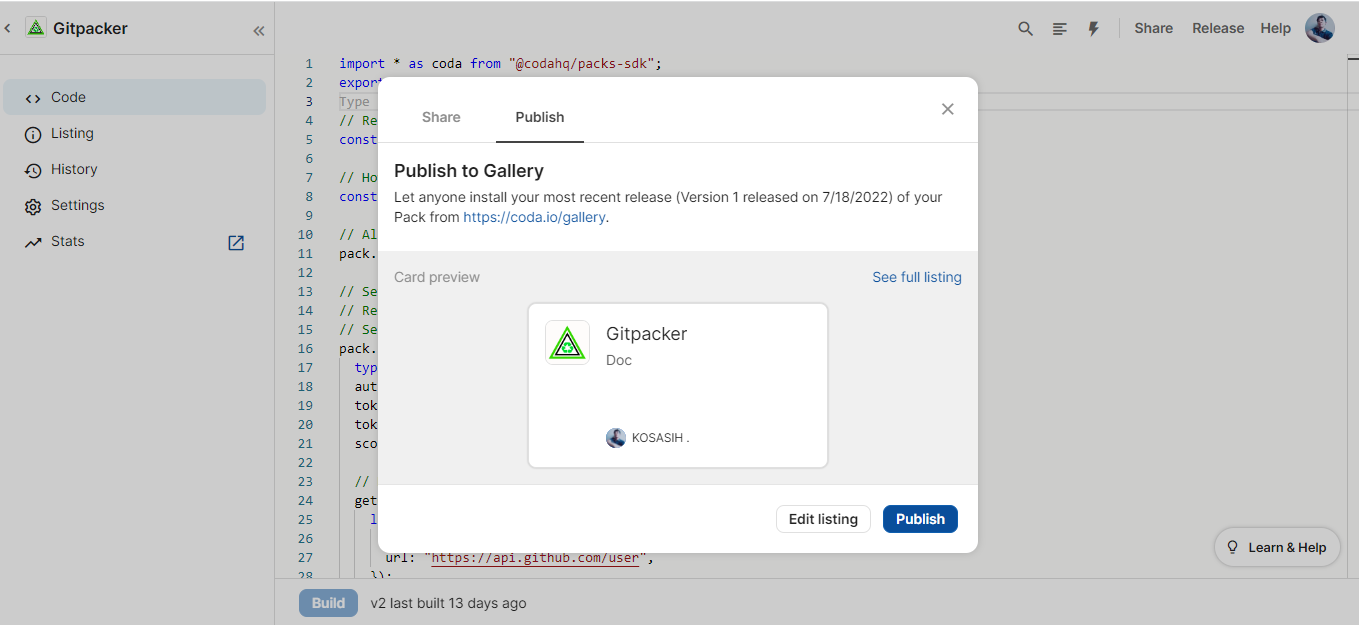1359x625 pixels.
Task: Click the Edit listing button
Action: point(823,519)
